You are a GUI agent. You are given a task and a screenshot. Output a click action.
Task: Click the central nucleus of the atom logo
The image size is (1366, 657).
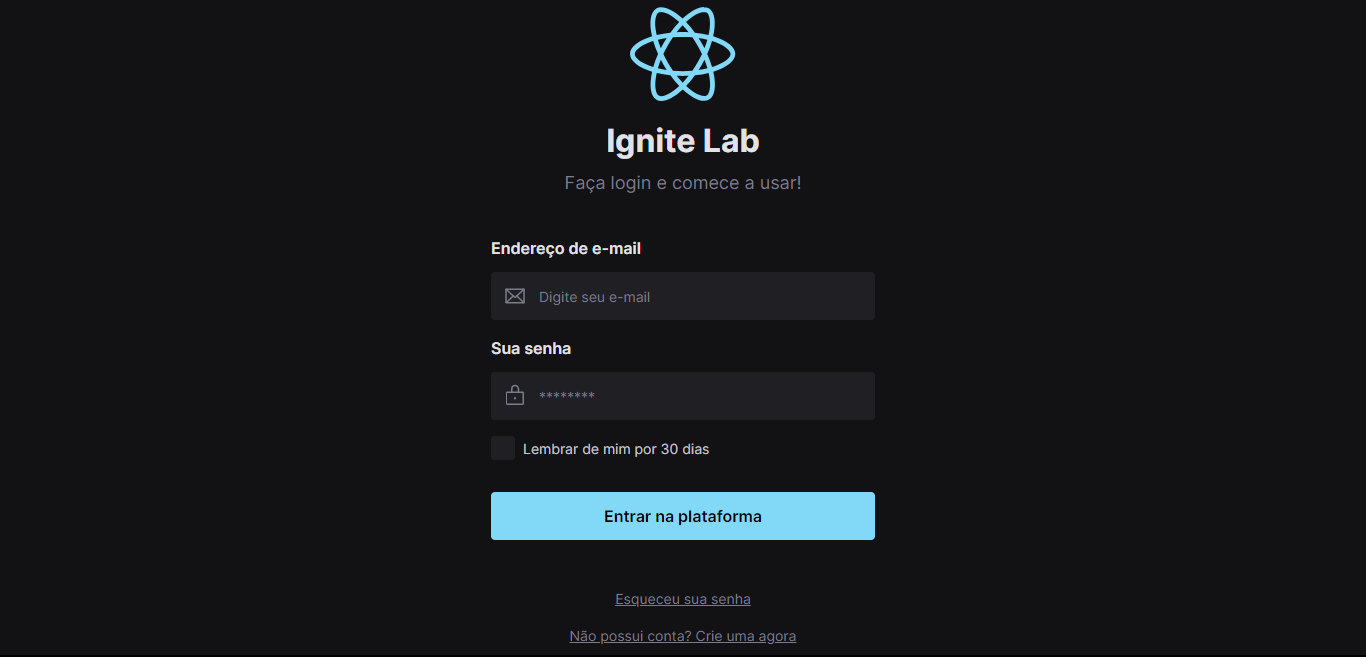click(x=683, y=54)
